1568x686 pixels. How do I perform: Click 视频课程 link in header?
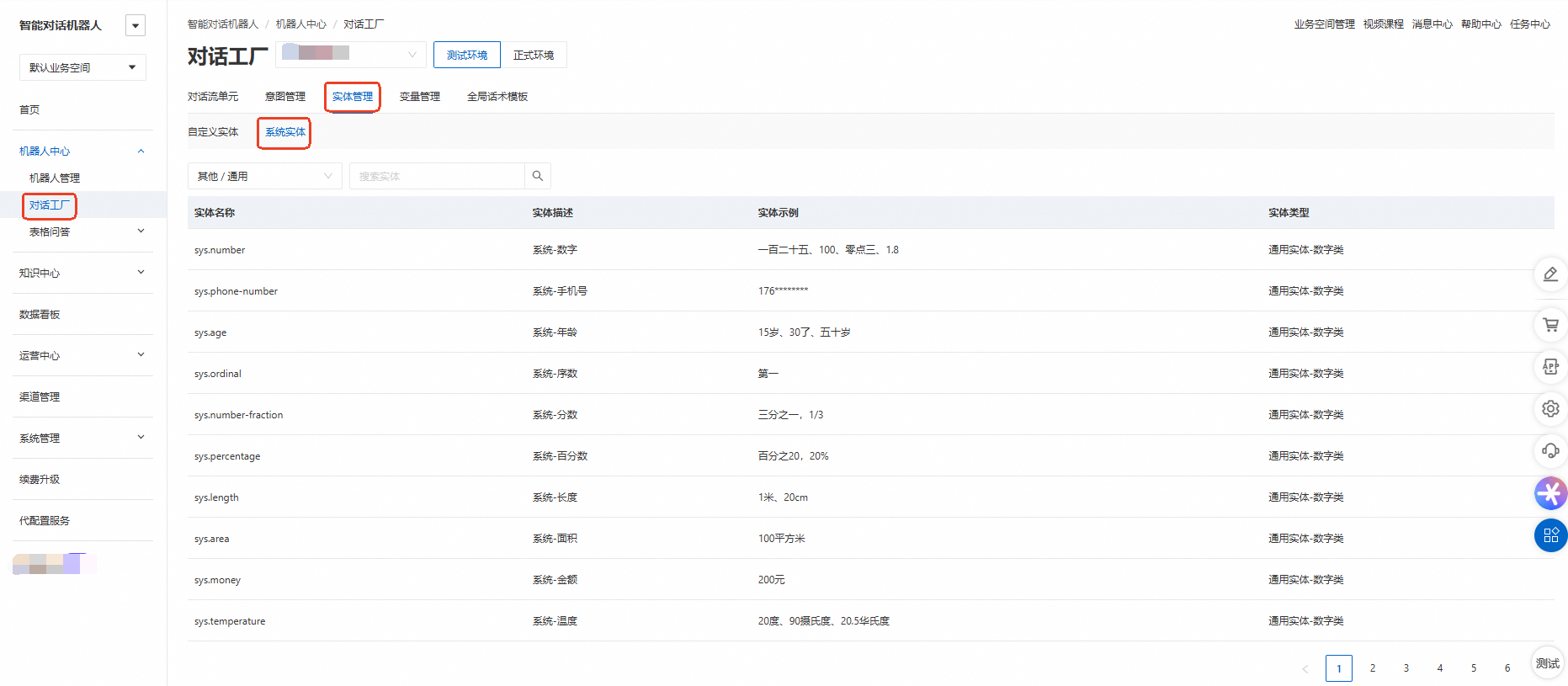click(1383, 24)
